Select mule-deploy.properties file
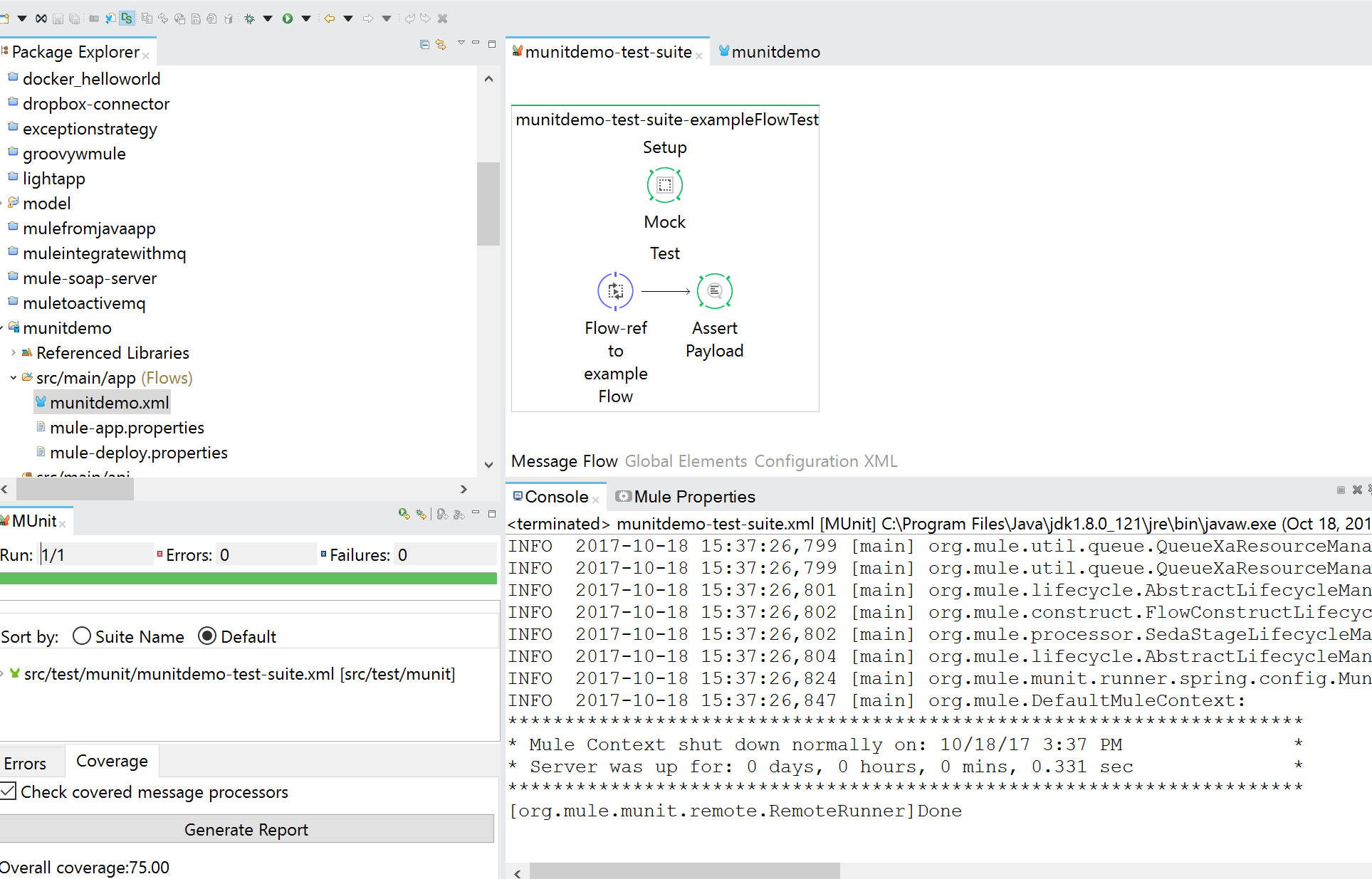 click(138, 453)
